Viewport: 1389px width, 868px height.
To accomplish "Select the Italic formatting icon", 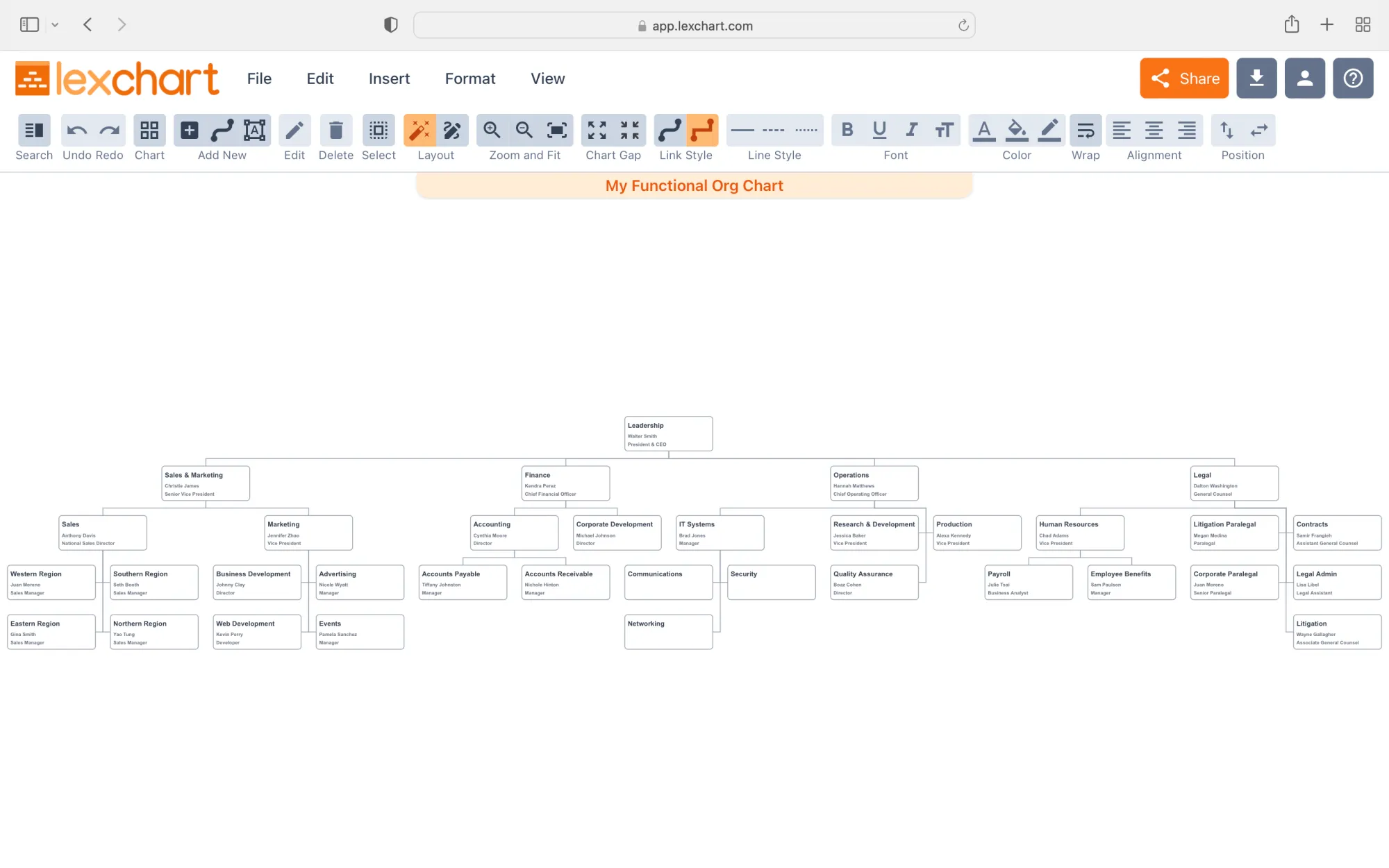I will tap(911, 130).
